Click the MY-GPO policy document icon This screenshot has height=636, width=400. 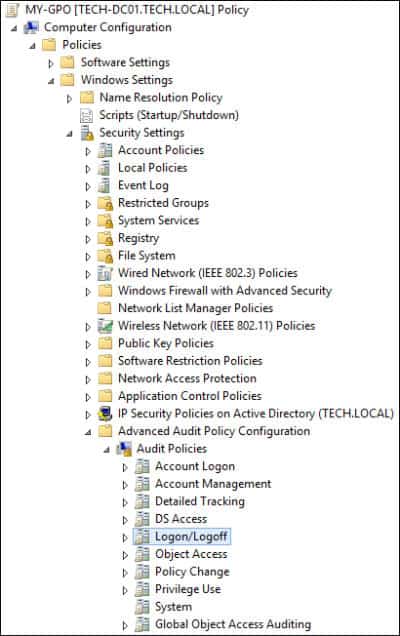coord(12,10)
